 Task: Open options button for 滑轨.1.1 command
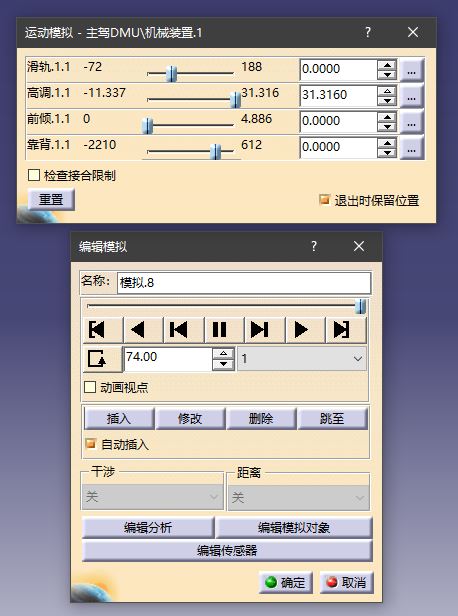pyautogui.click(x=412, y=70)
